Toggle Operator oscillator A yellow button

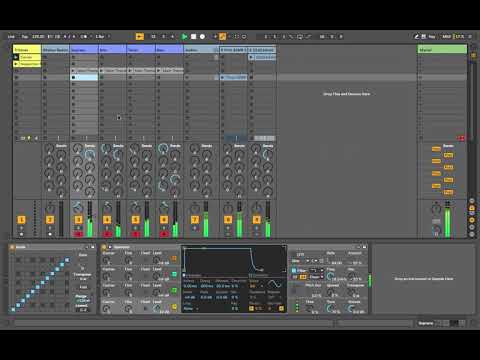[x=174, y=306]
